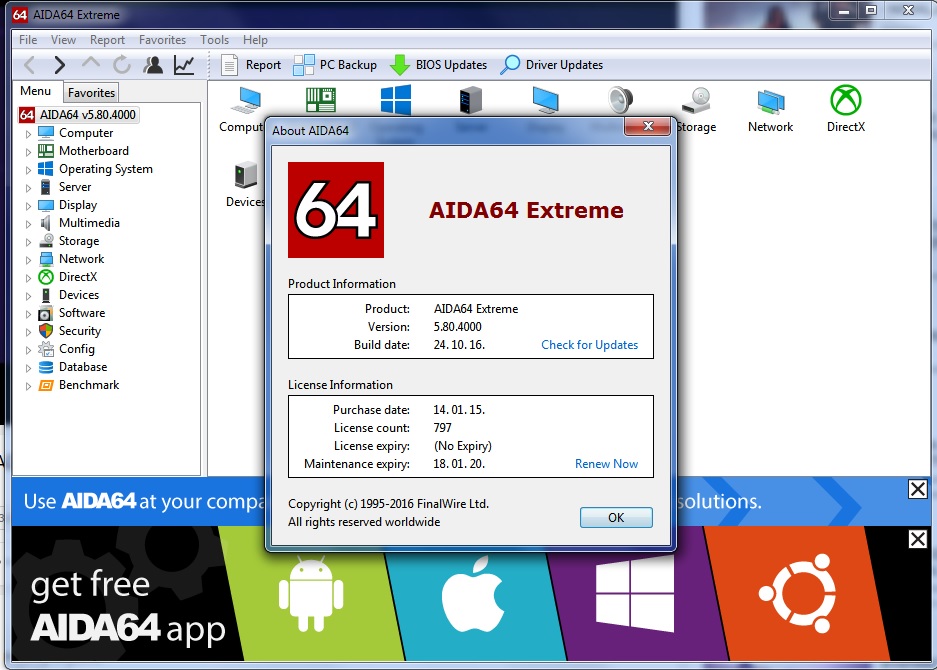Select Database in the tree
The image size is (937, 670).
pyautogui.click(x=83, y=367)
